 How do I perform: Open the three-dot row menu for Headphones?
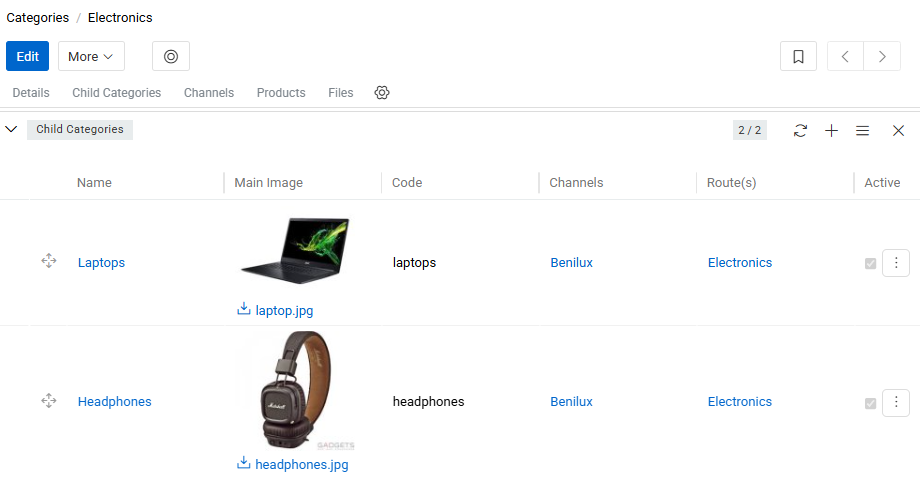(896, 402)
